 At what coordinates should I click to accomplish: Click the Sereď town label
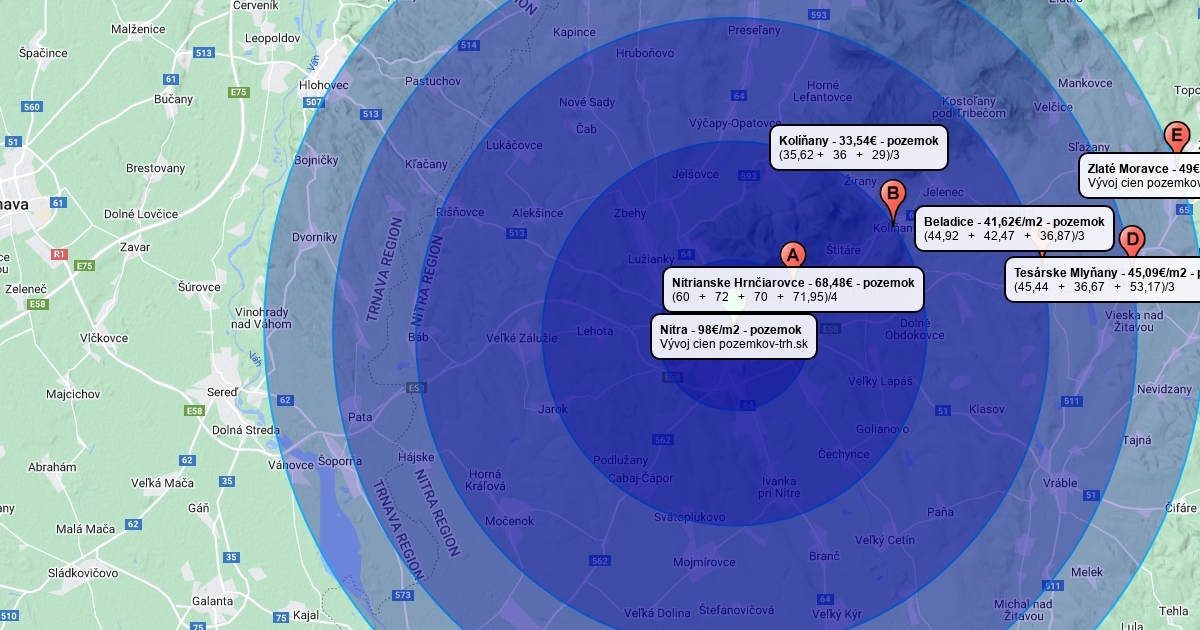click(224, 393)
